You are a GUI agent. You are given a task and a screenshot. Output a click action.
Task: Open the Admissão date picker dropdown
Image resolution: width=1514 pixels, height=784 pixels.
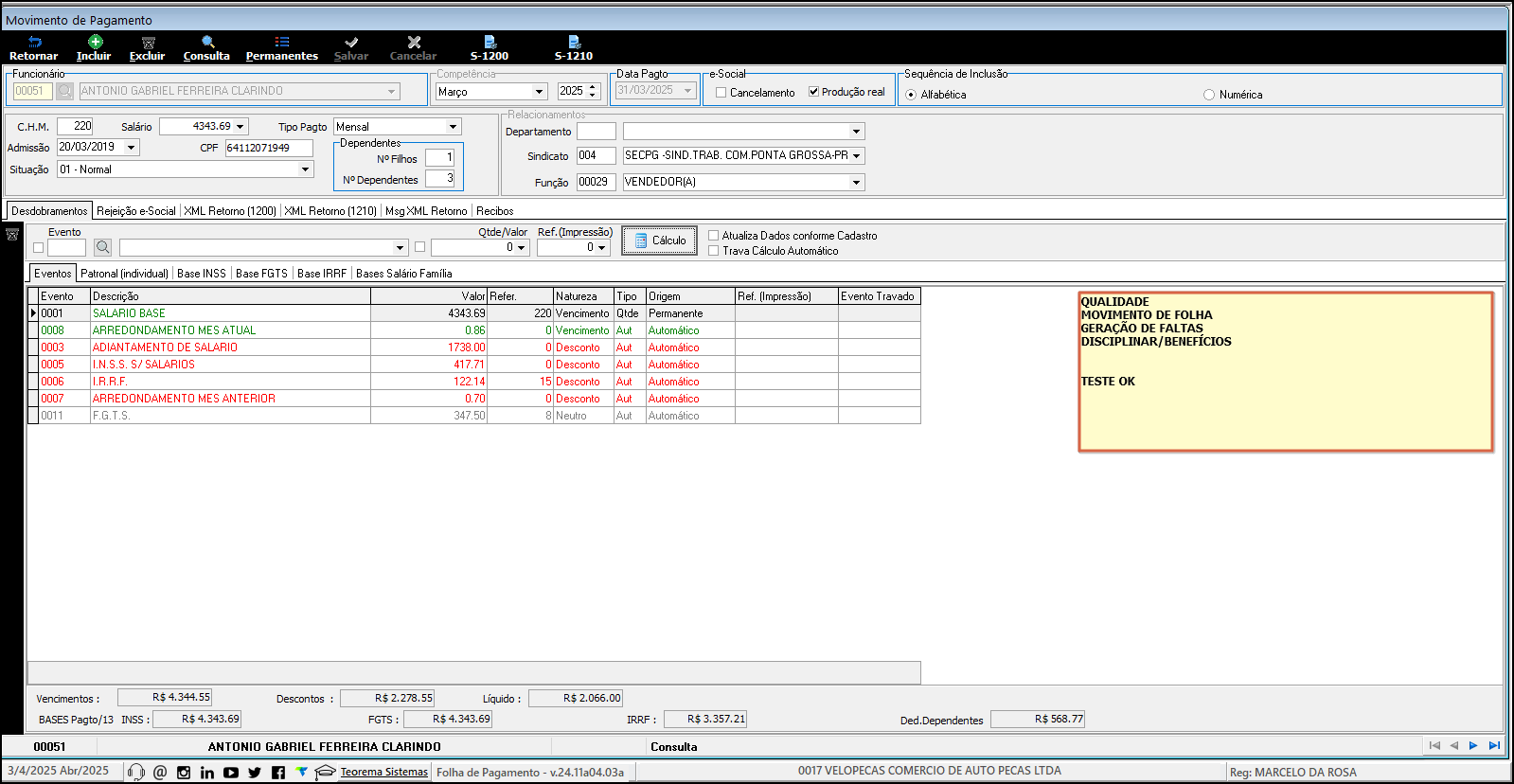point(132,148)
